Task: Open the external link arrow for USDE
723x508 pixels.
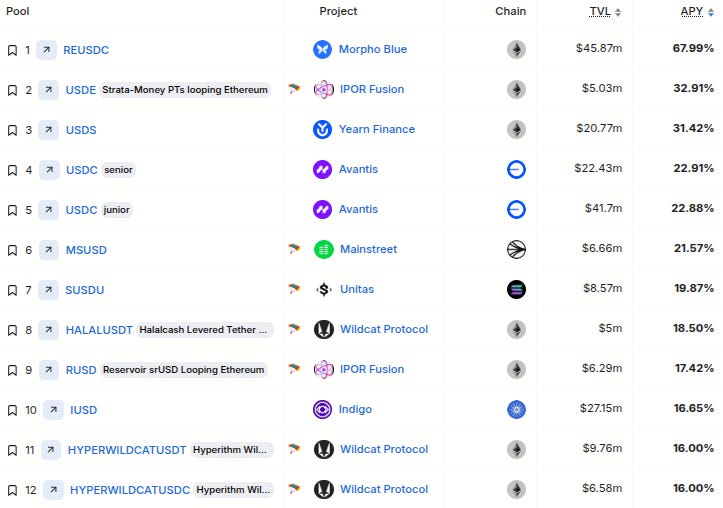Action: [x=48, y=90]
